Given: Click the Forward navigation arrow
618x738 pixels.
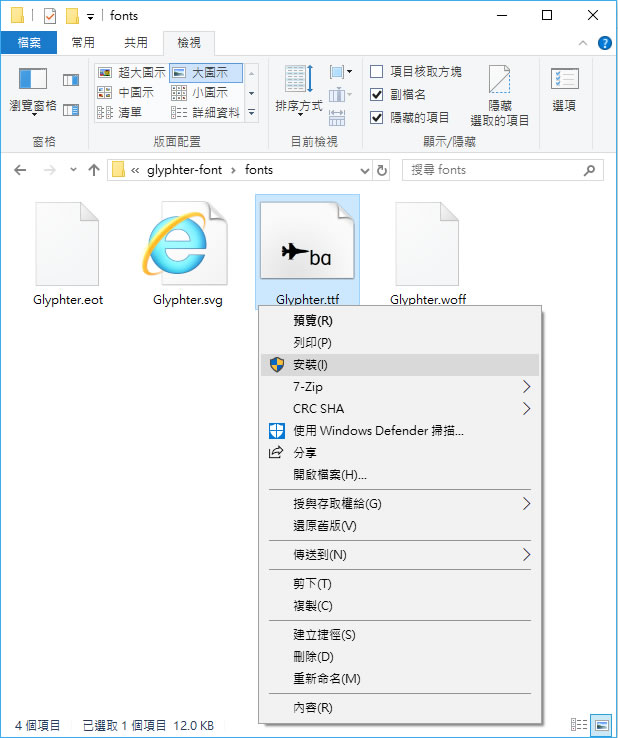Looking at the screenshot, I should tap(49, 170).
